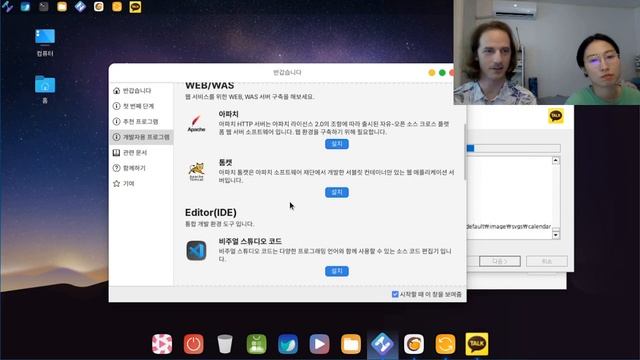Click the Tomcat cat logo
640x360 pixels.
[196, 171]
